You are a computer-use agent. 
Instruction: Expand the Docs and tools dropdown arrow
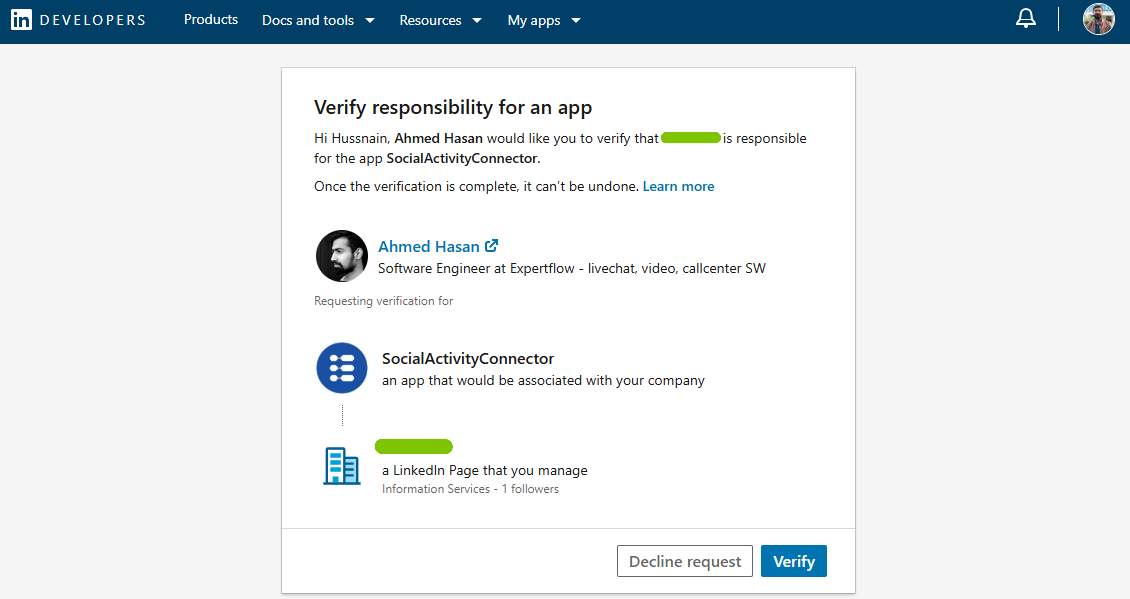(x=370, y=21)
